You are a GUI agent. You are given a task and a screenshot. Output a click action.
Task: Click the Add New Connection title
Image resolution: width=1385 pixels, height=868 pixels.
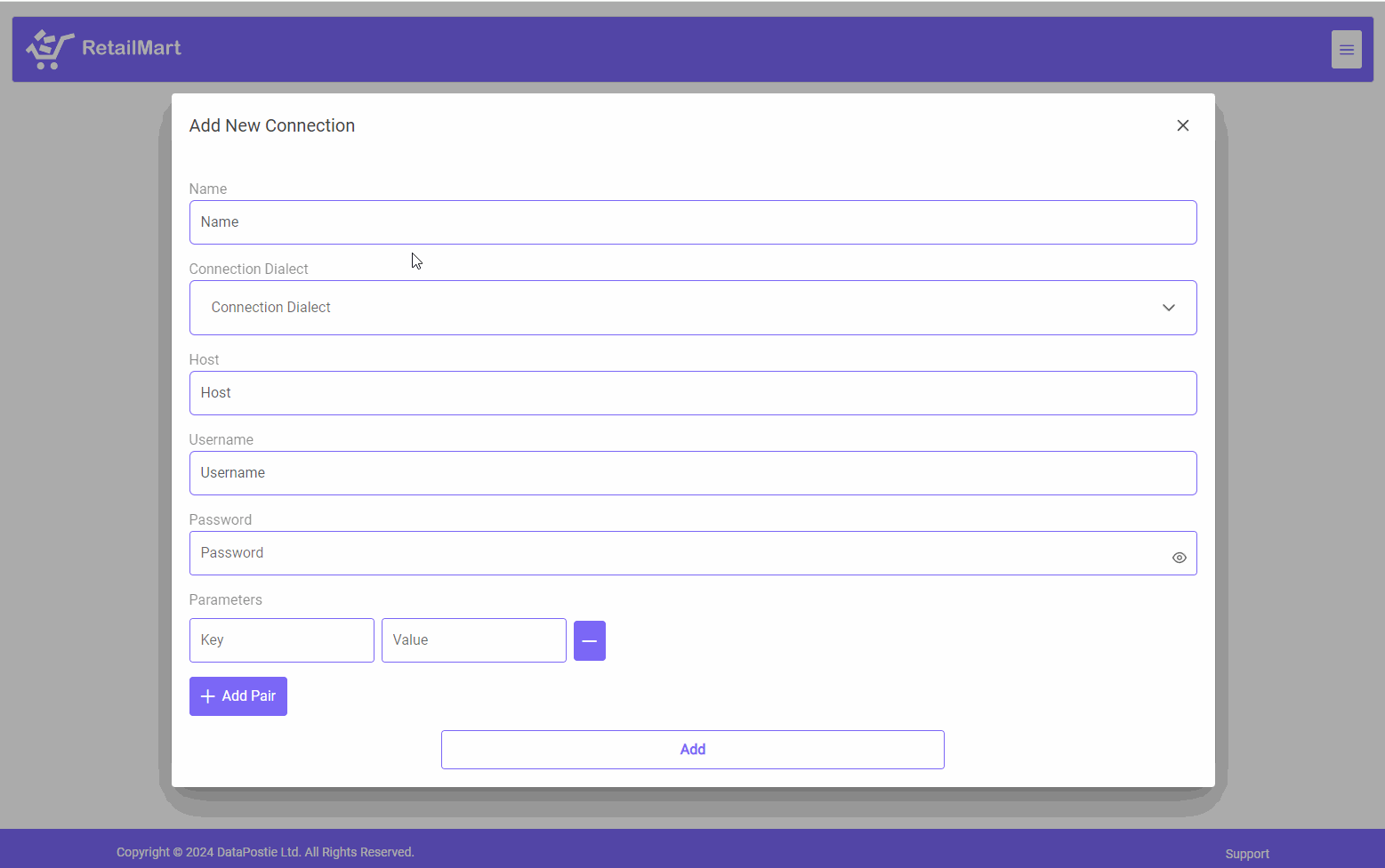pyautogui.click(x=271, y=125)
